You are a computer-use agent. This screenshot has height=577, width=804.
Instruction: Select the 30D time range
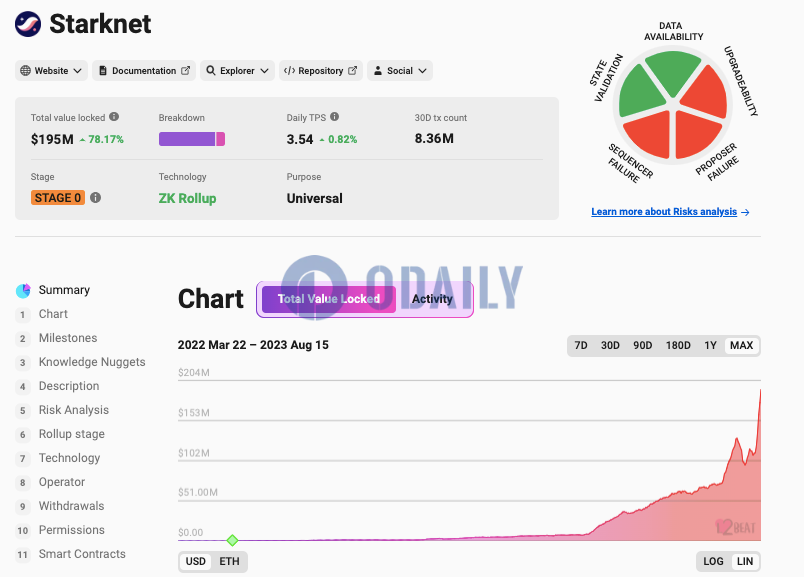coord(610,346)
